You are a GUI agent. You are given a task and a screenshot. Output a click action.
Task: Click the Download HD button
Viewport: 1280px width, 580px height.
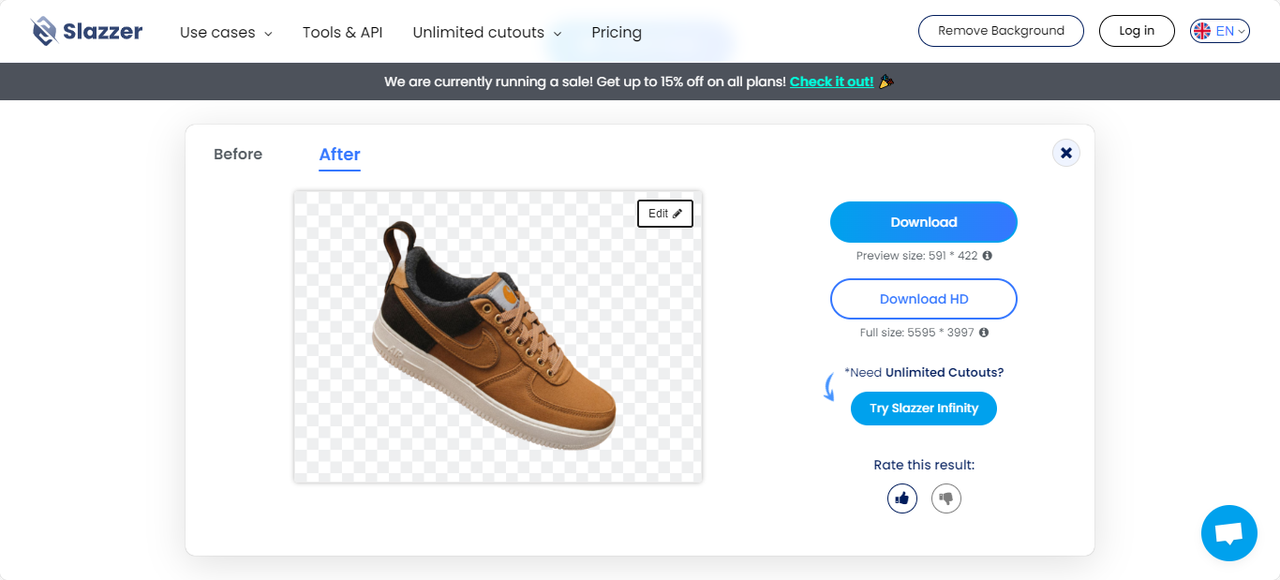924,299
